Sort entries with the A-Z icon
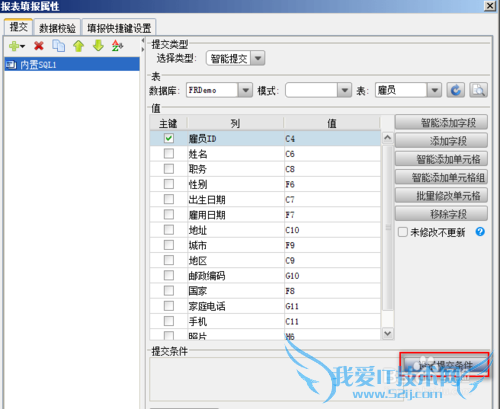 [x=117, y=46]
